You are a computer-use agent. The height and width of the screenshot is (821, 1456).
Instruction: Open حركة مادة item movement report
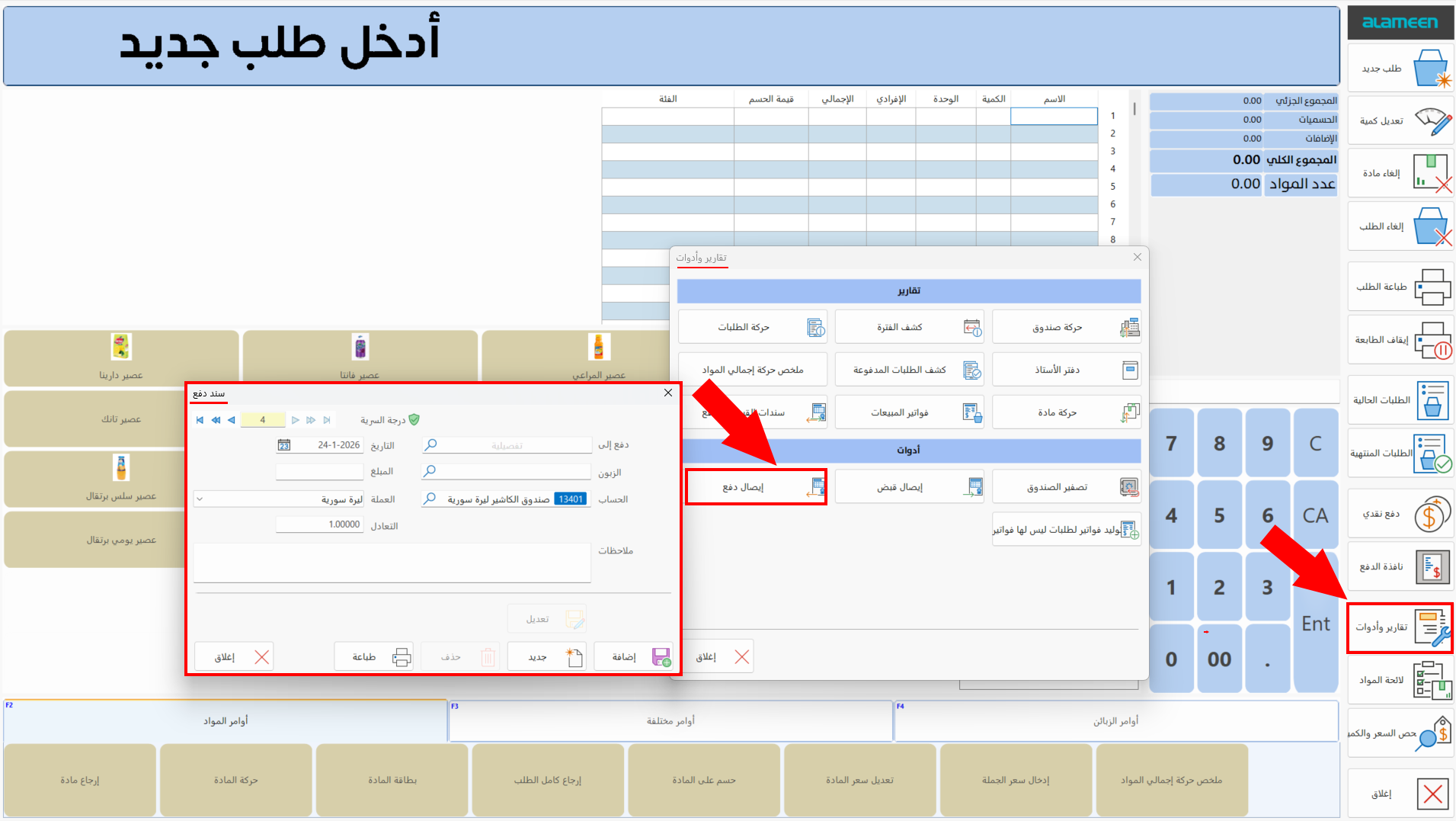(1066, 413)
